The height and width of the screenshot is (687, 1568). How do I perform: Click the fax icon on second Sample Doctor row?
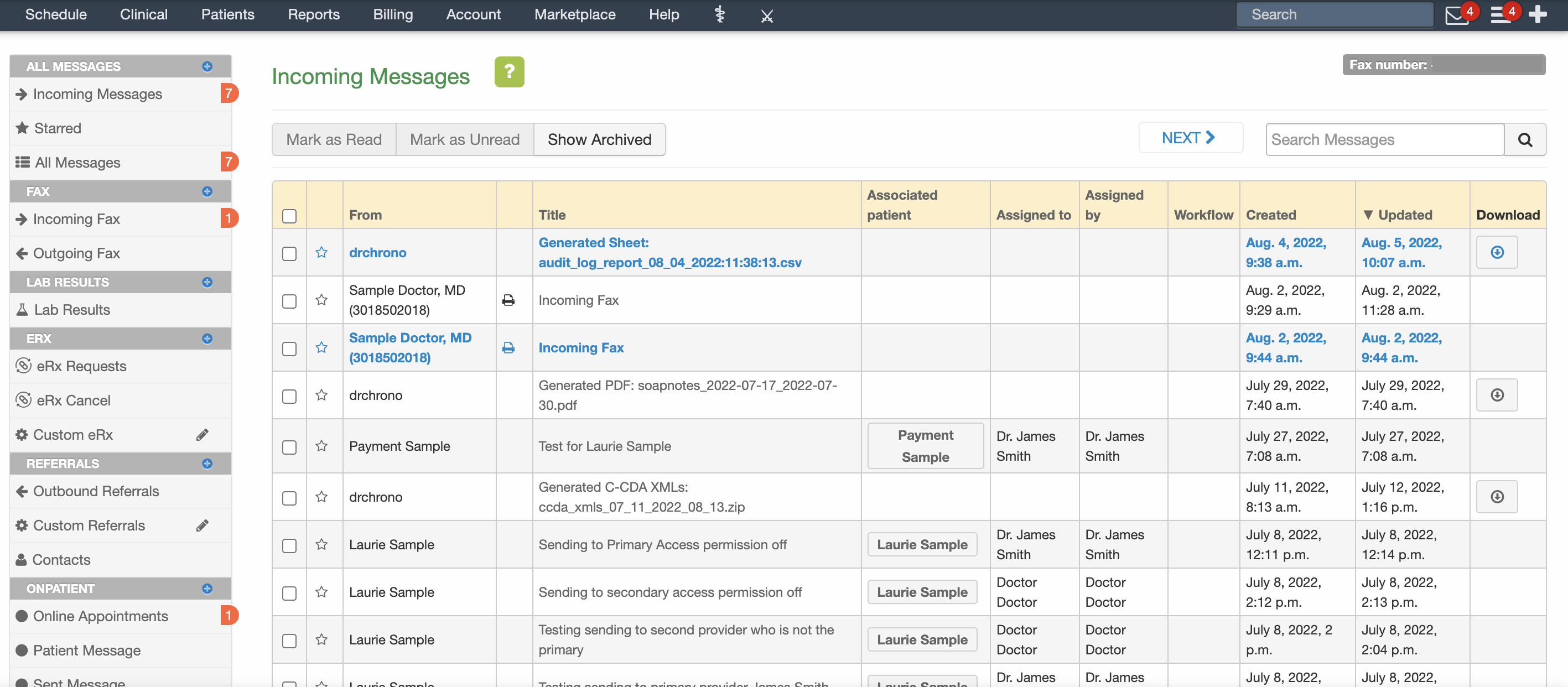pyautogui.click(x=510, y=347)
